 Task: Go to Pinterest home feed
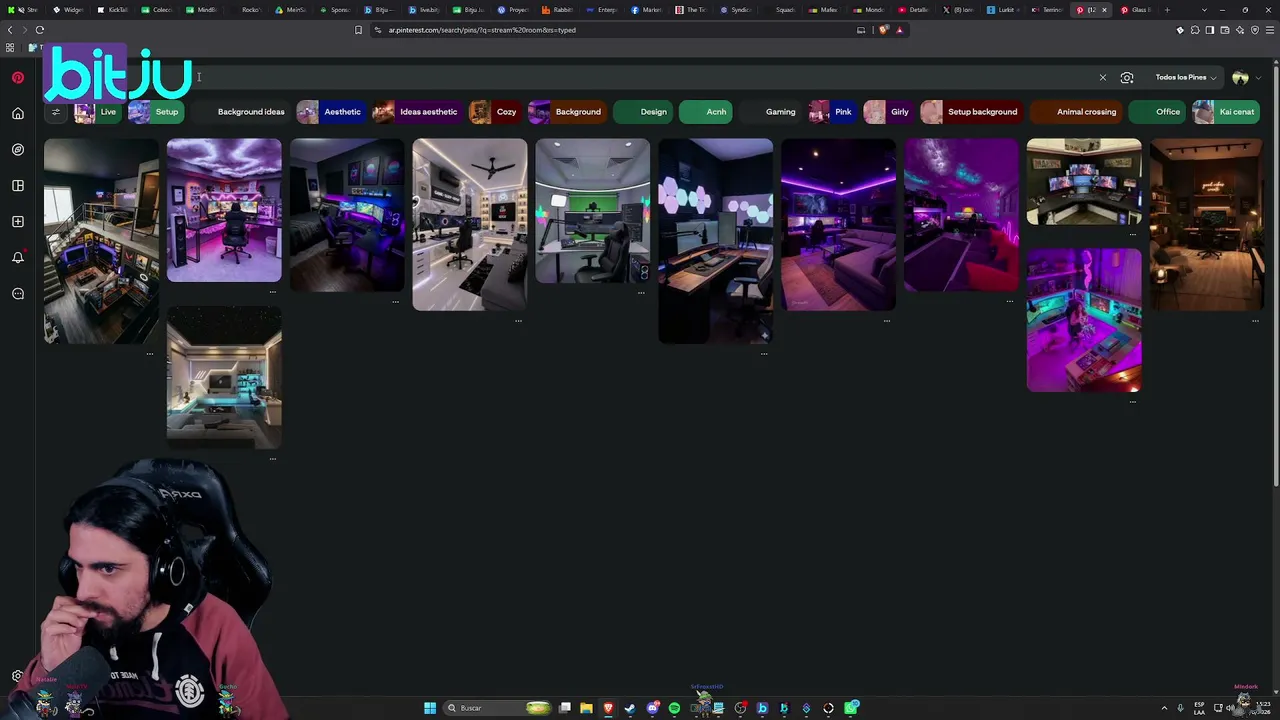[x=18, y=114]
